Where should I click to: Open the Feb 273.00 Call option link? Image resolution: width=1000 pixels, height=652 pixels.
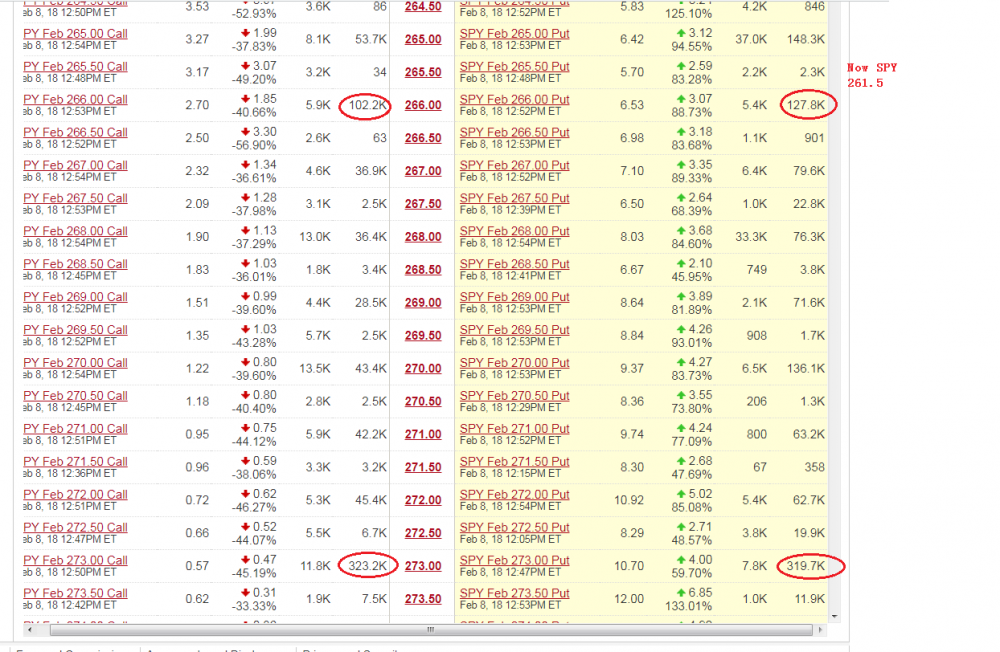[75, 561]
